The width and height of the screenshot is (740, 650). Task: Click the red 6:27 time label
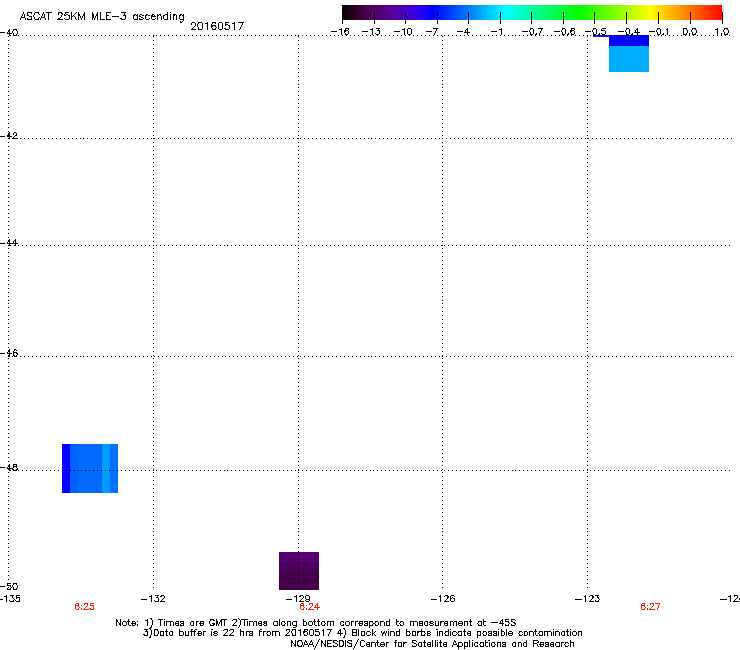(650, 607)
